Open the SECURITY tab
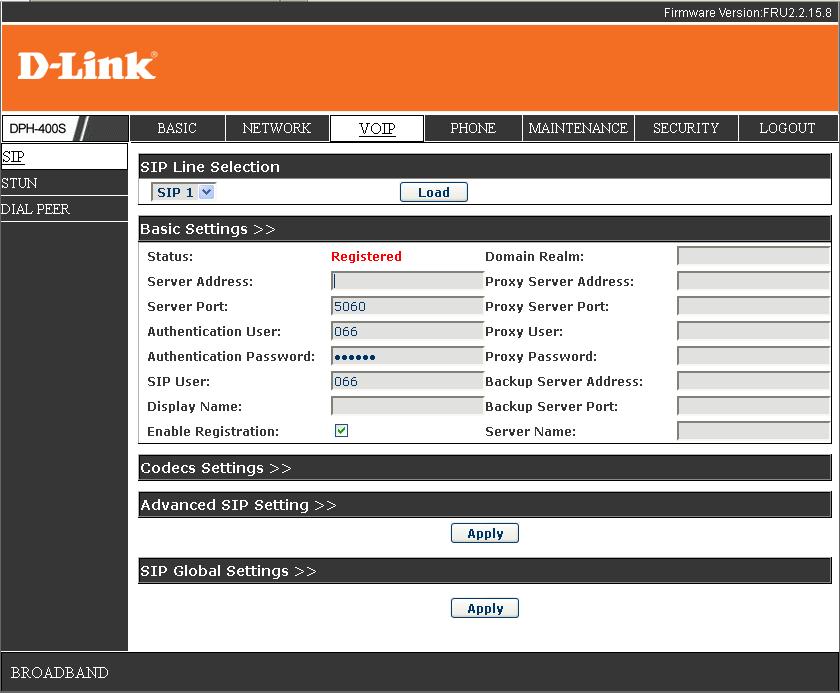The image size is (840, 693). pos(686,128)
